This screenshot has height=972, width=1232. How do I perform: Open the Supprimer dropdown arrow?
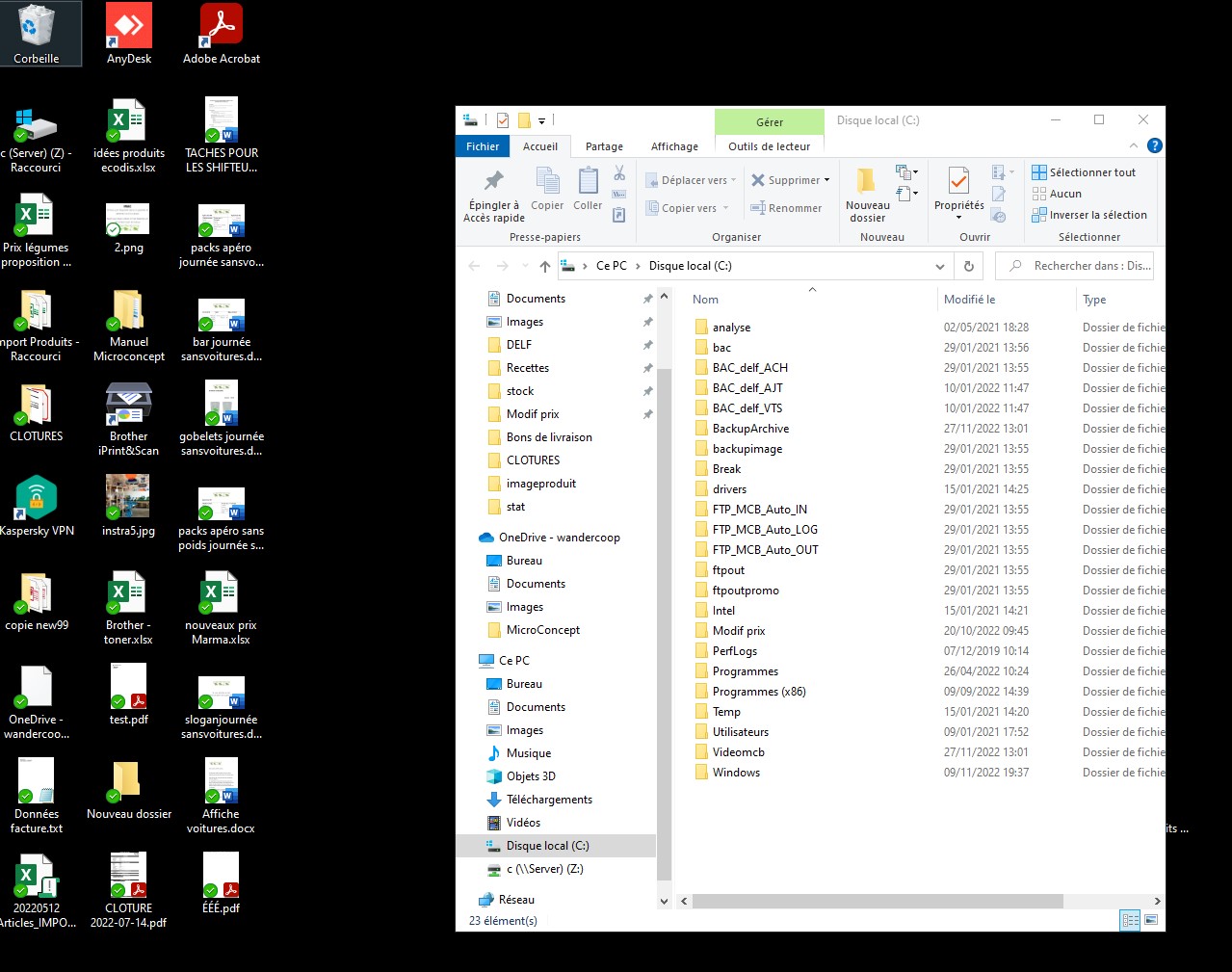coord(826,180)
